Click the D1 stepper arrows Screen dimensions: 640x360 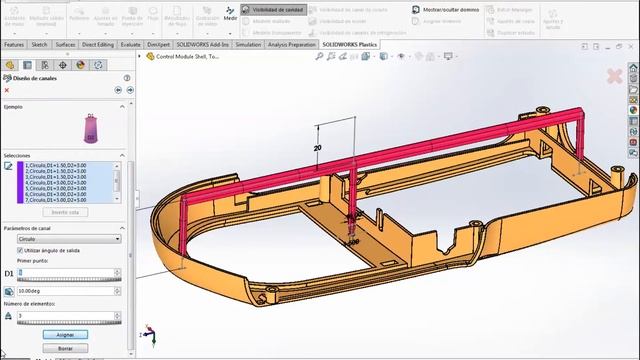[118, 272]
